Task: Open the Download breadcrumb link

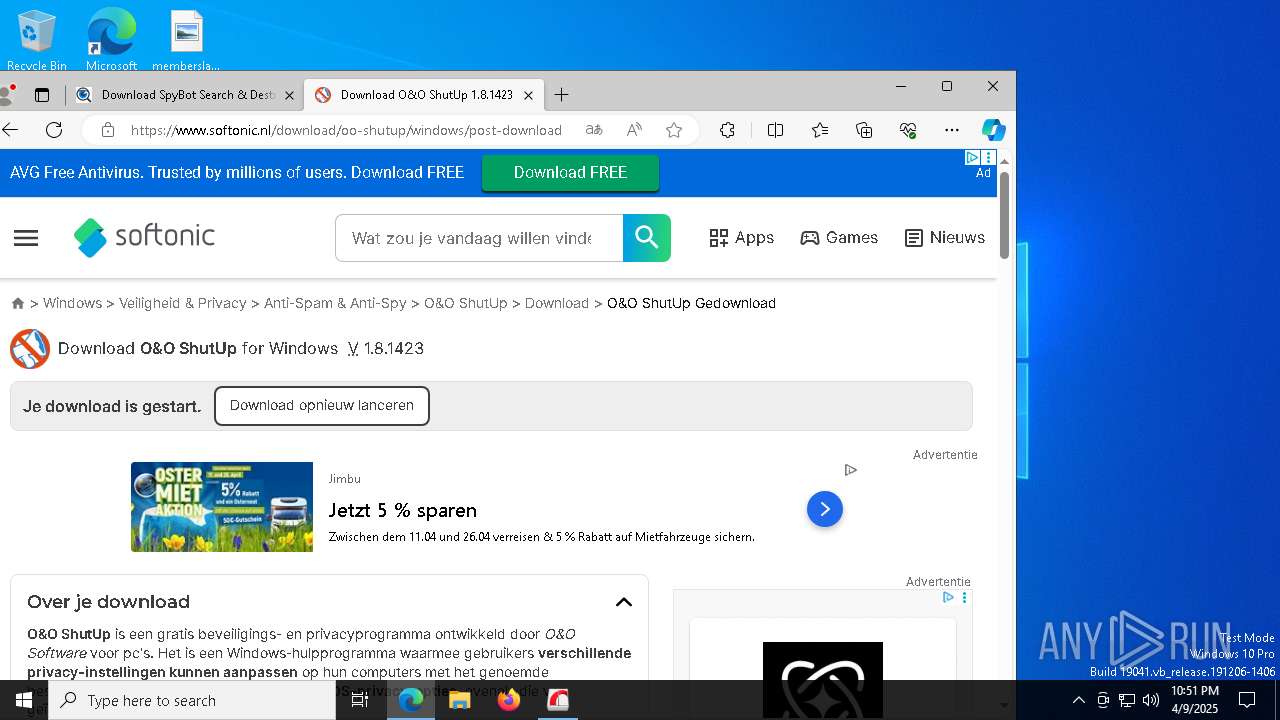Action: click(556, 303)
